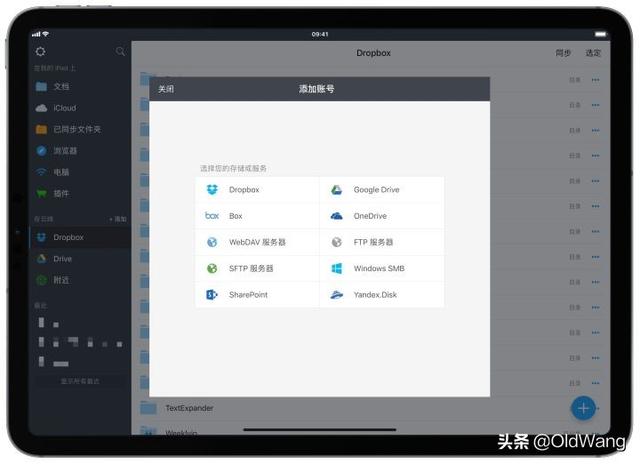640x464 pixels.
Task: Click the 文档 blue folder icon
Action: (41, 87)
